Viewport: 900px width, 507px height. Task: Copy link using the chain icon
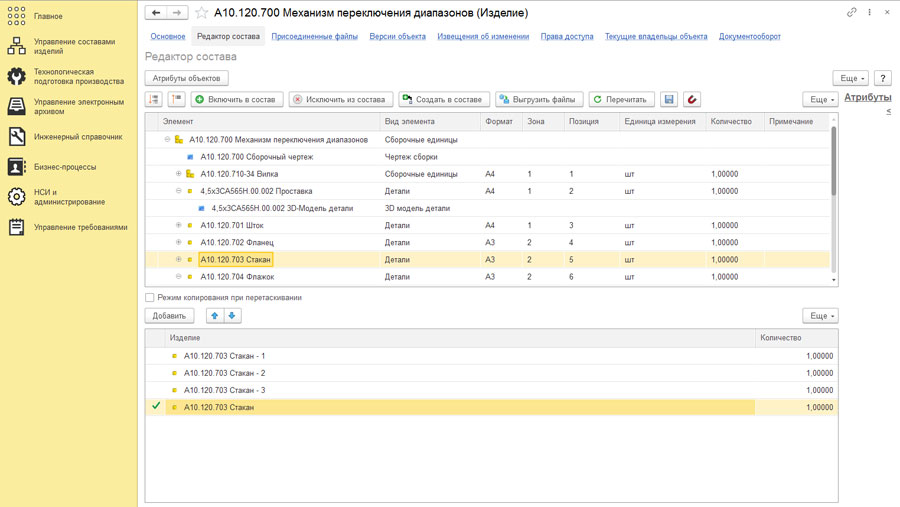coord(851,13)
